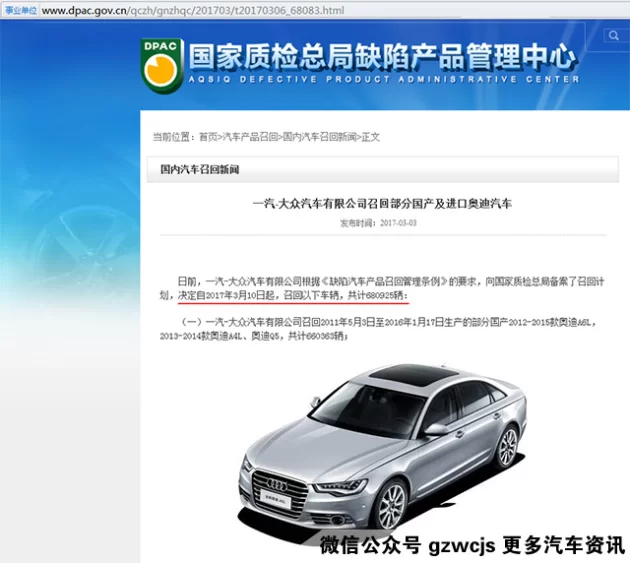The height and width of the screenshot is (563, 630).
Task: Click the 国家质检总局缺陷产品管理中心 site title
Action: click(x=383, y=55)
